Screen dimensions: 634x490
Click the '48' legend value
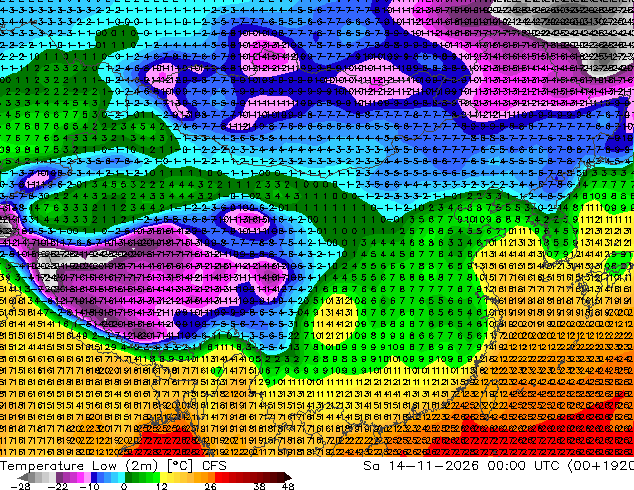tap(288, 486)
